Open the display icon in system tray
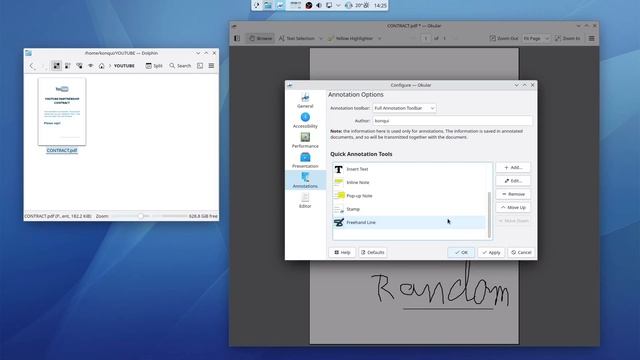Screen dimensions: 640x360 tap(329, 5)
